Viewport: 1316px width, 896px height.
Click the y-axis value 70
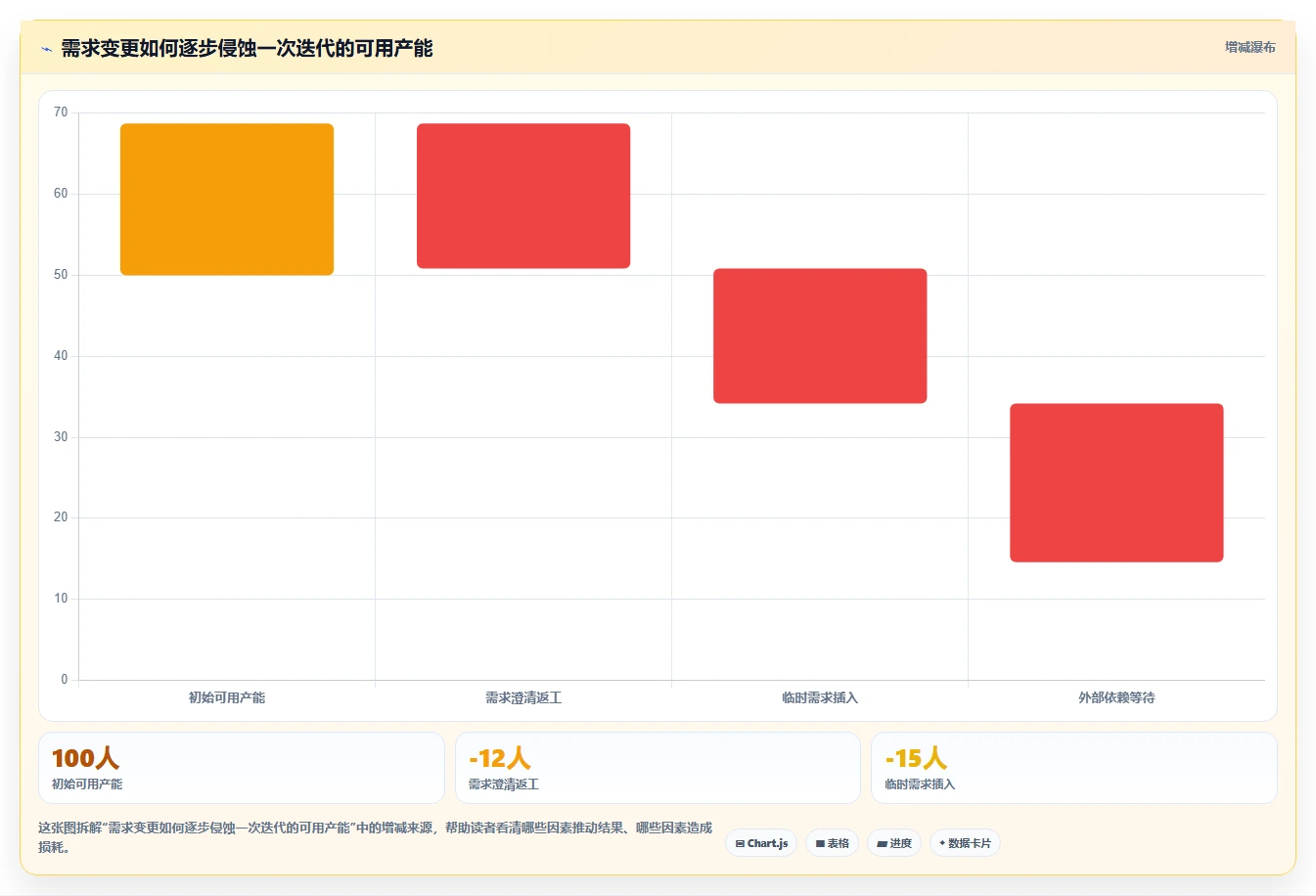pos(61,112)
